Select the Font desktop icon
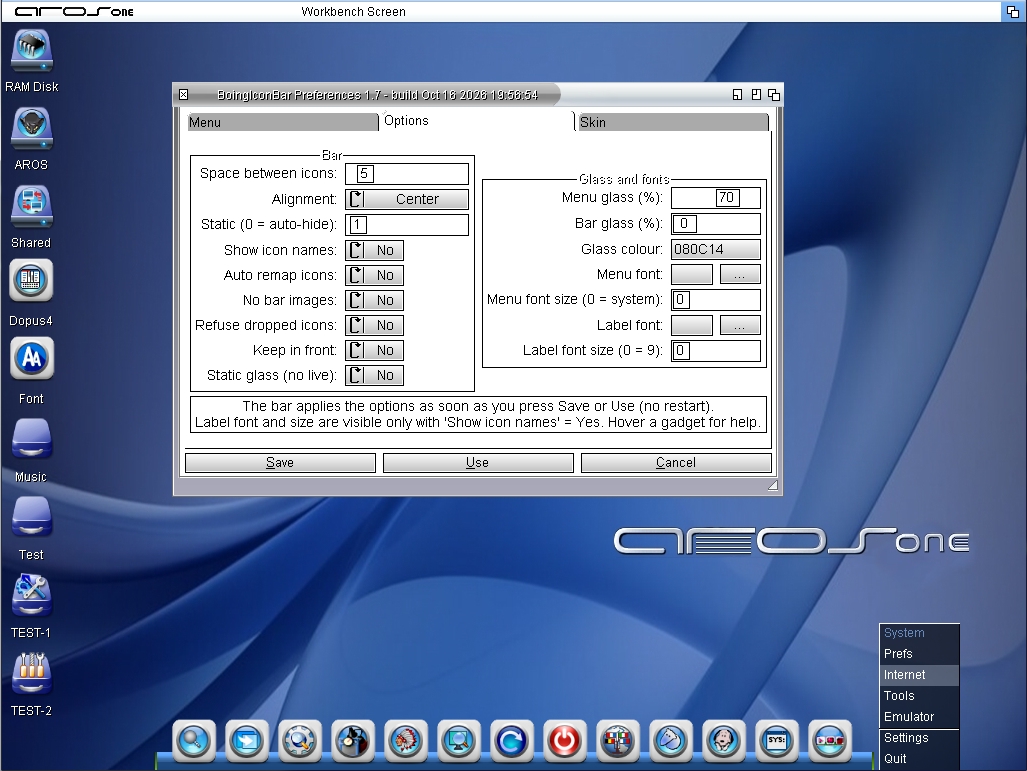This screenshot has height=771, width=1027. coord(31,372)
